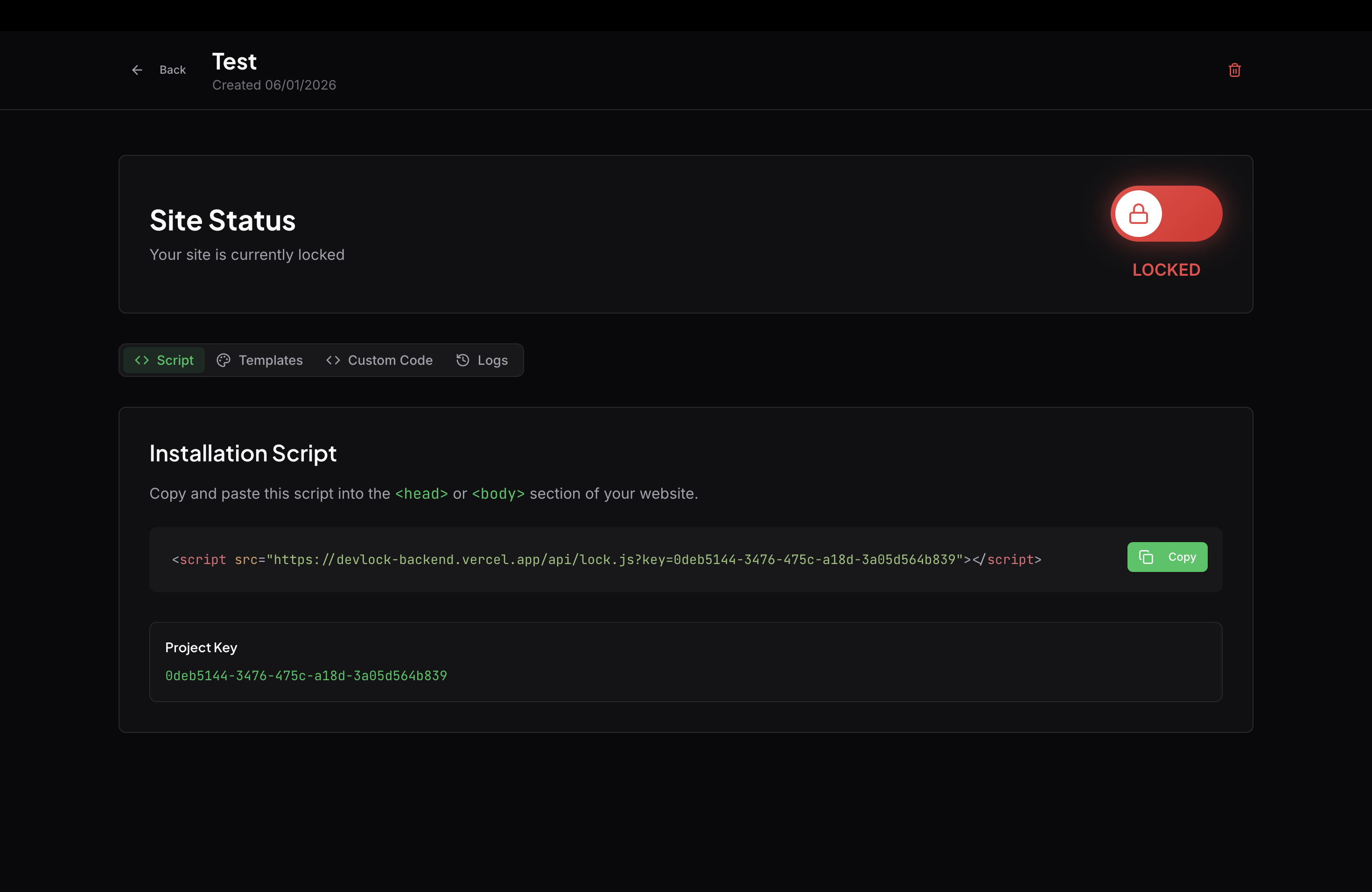
Task: Click the Test project title
Action: (233, 61)
